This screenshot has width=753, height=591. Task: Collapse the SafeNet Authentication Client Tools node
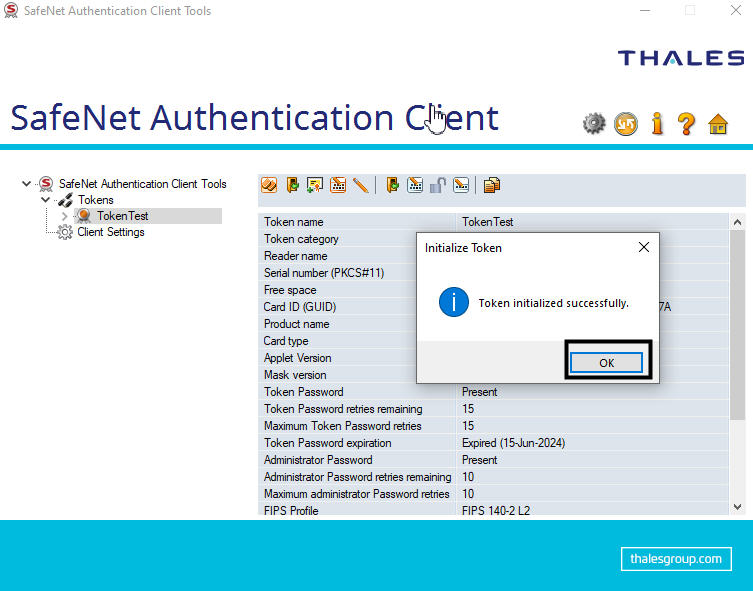point(27,184)
